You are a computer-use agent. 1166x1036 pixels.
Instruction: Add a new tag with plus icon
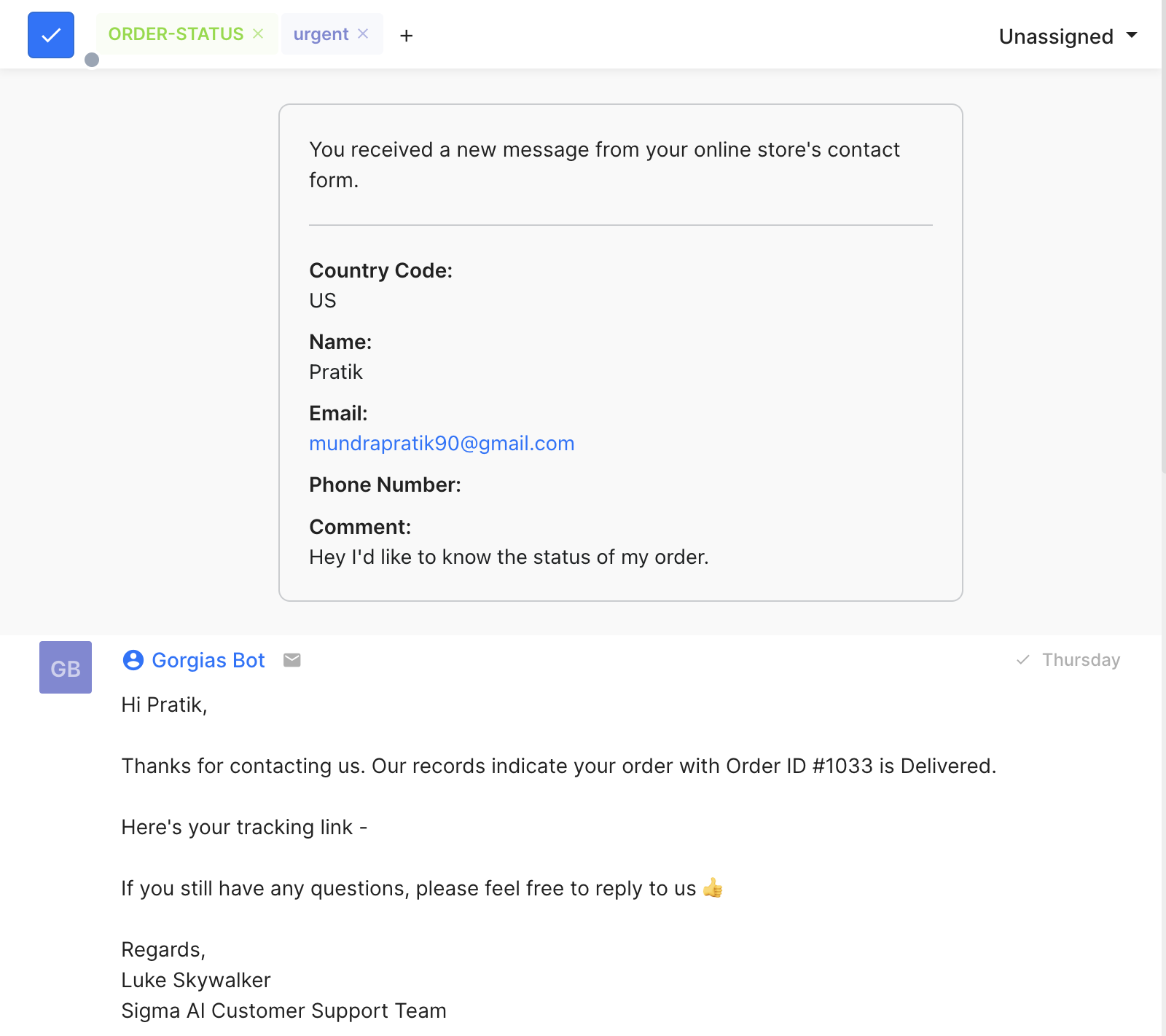(407, 36)
